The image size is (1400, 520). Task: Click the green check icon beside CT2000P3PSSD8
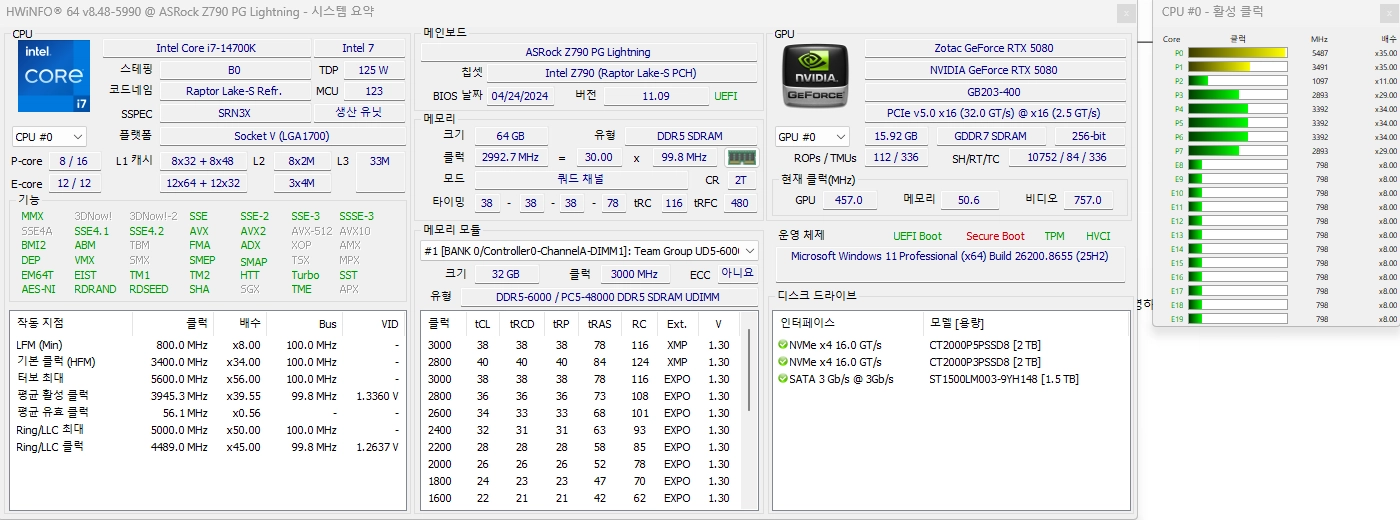click(x=783, y=362)
